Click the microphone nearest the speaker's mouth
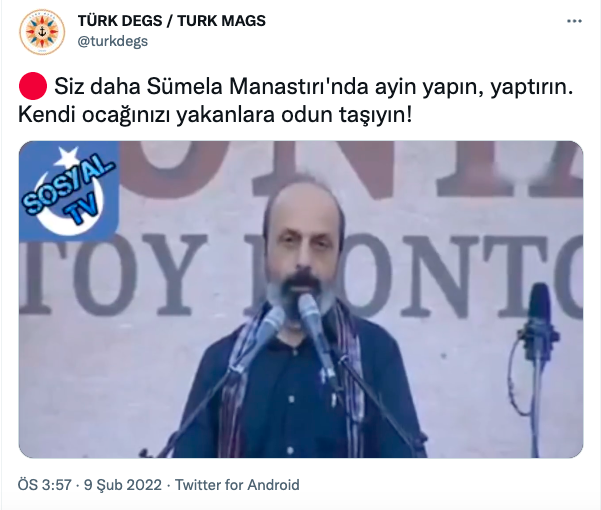The height and width of the screenshot is (510, 601). pos(311,316)
